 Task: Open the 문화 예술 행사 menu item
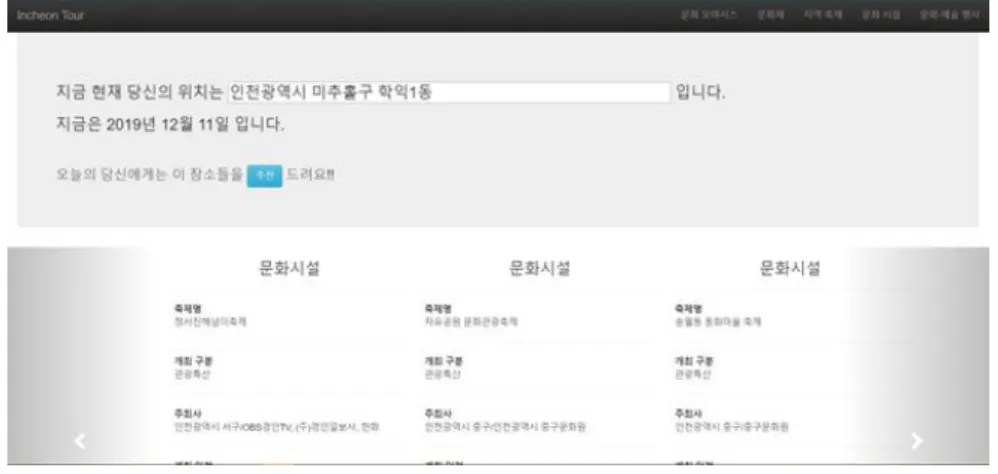pos(948,15)
